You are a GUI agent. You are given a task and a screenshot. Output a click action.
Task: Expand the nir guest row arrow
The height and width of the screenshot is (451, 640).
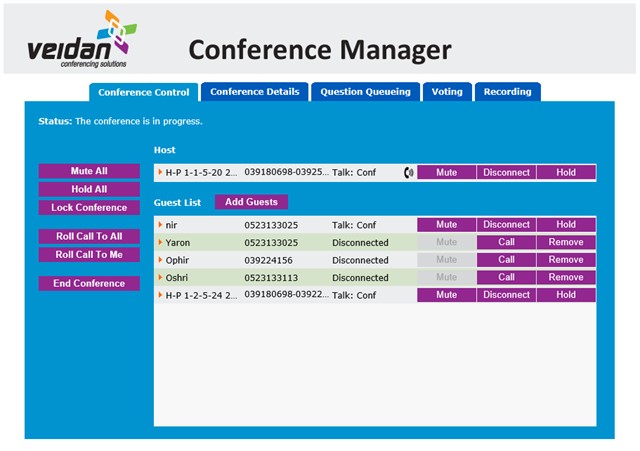tap(160, 225)
